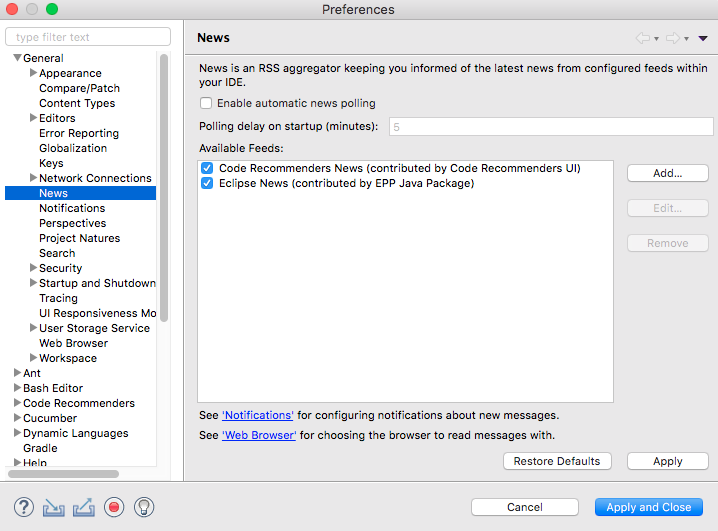This screenshot has height=531, width=718.
Task: Collapse the General tree node
Action: [17, 58]
